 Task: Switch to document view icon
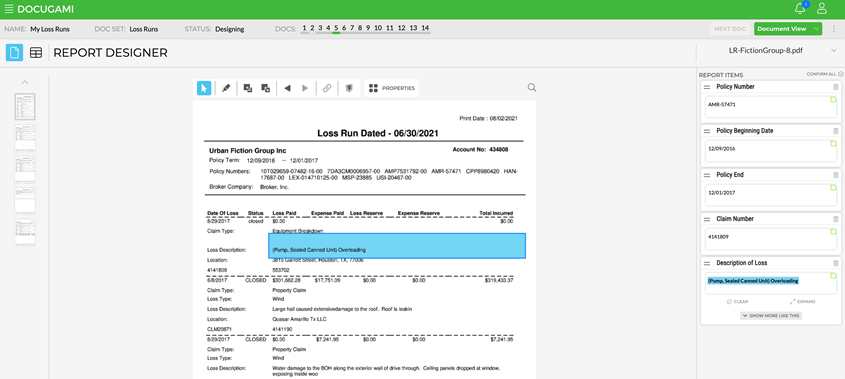(x=14, y=52)
